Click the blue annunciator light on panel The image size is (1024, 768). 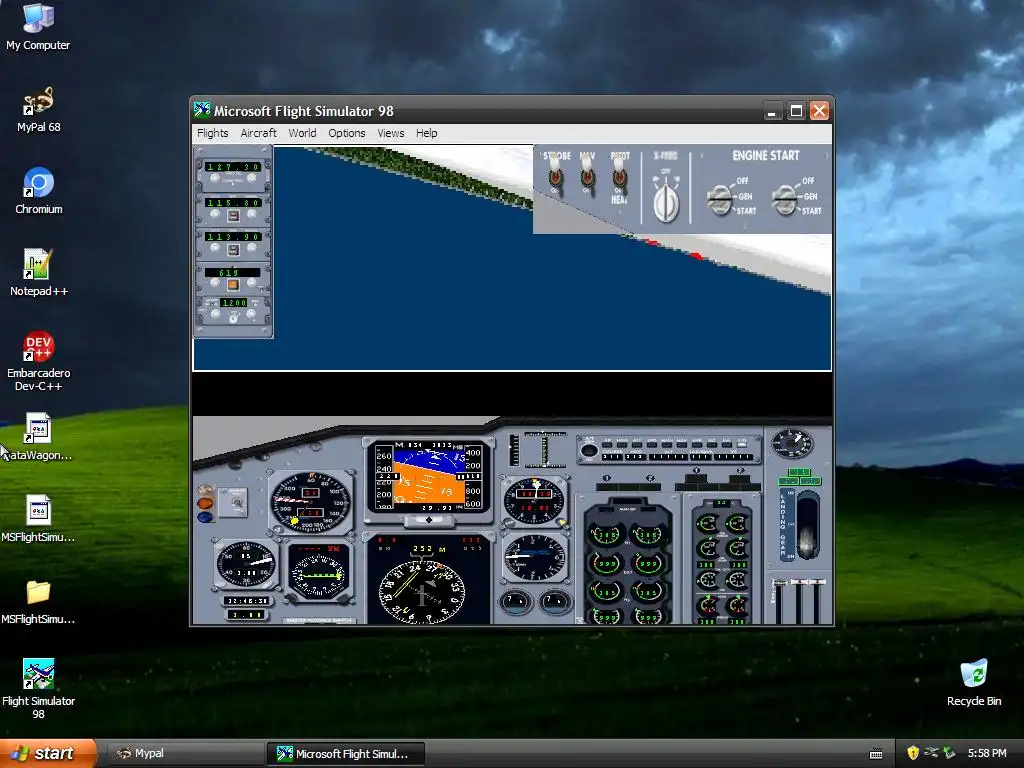(205, 517)
